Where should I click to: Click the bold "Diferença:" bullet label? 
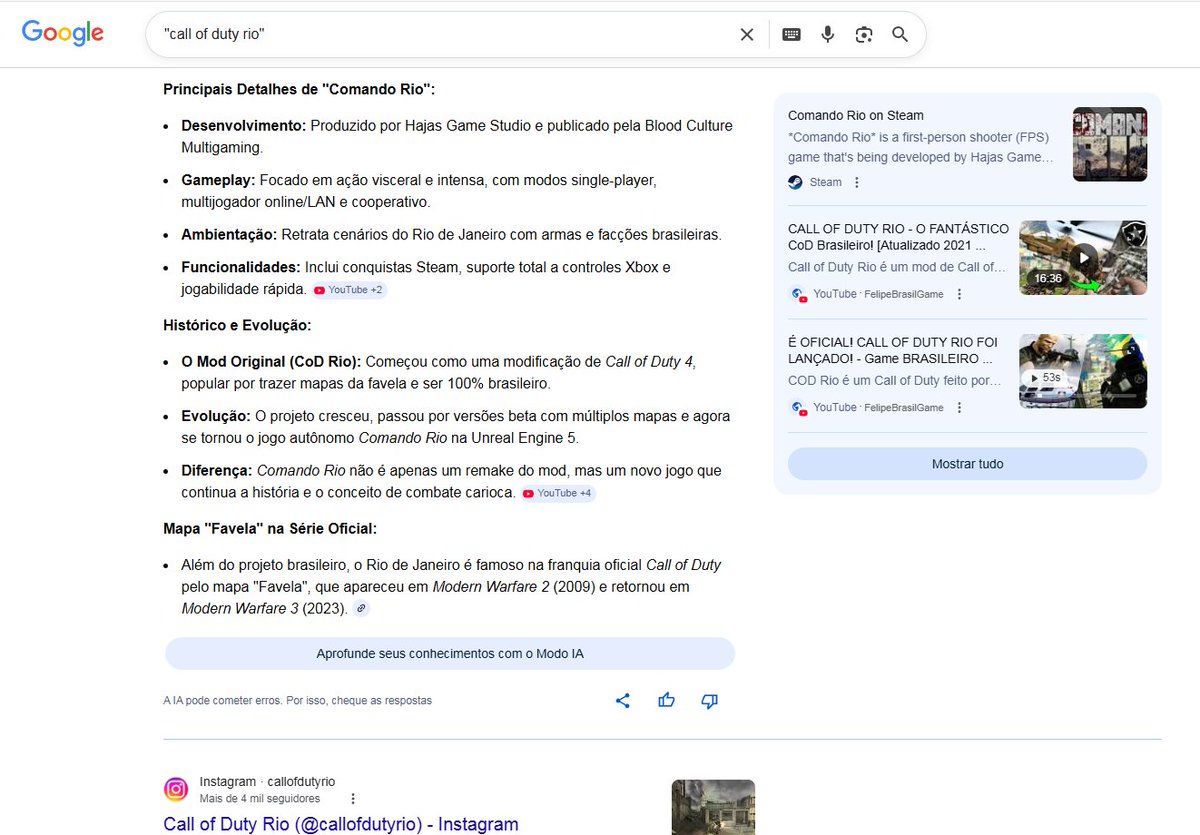click(x=217, y=470)
